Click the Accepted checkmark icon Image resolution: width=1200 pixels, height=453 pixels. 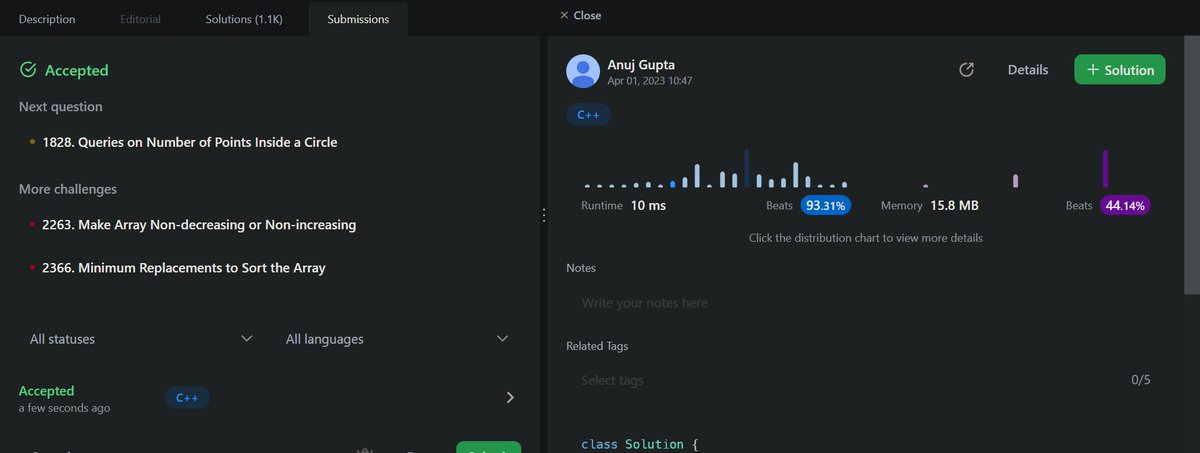tap(28, 70)
